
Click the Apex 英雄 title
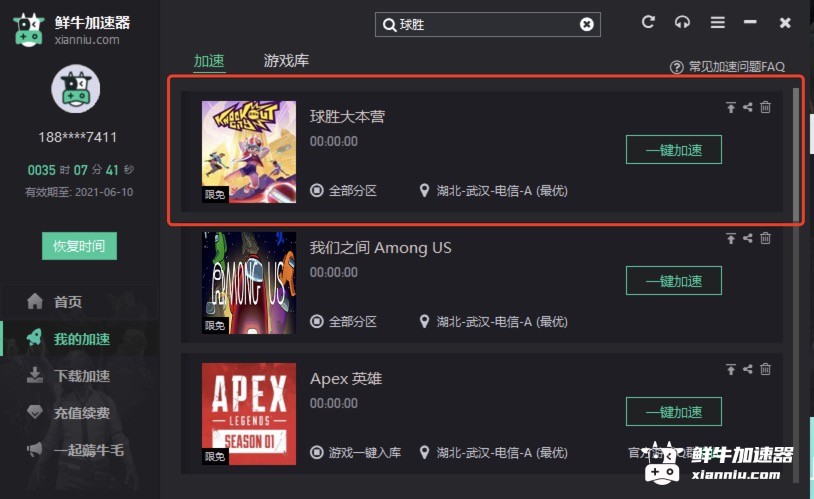[346, 379]
